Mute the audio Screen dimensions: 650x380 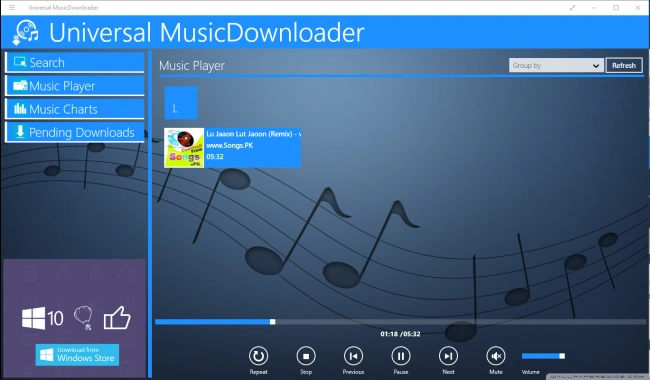pos(496,356)
